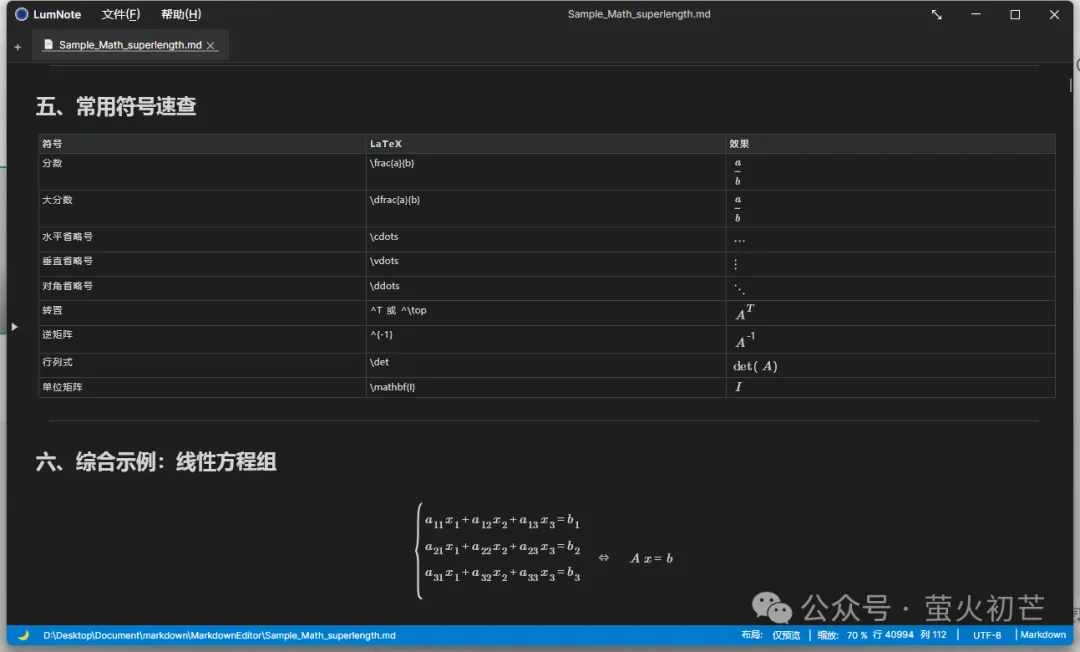Add a new tab with plus icon
The image size is (1080, 652).
click(x=17, y=47)
